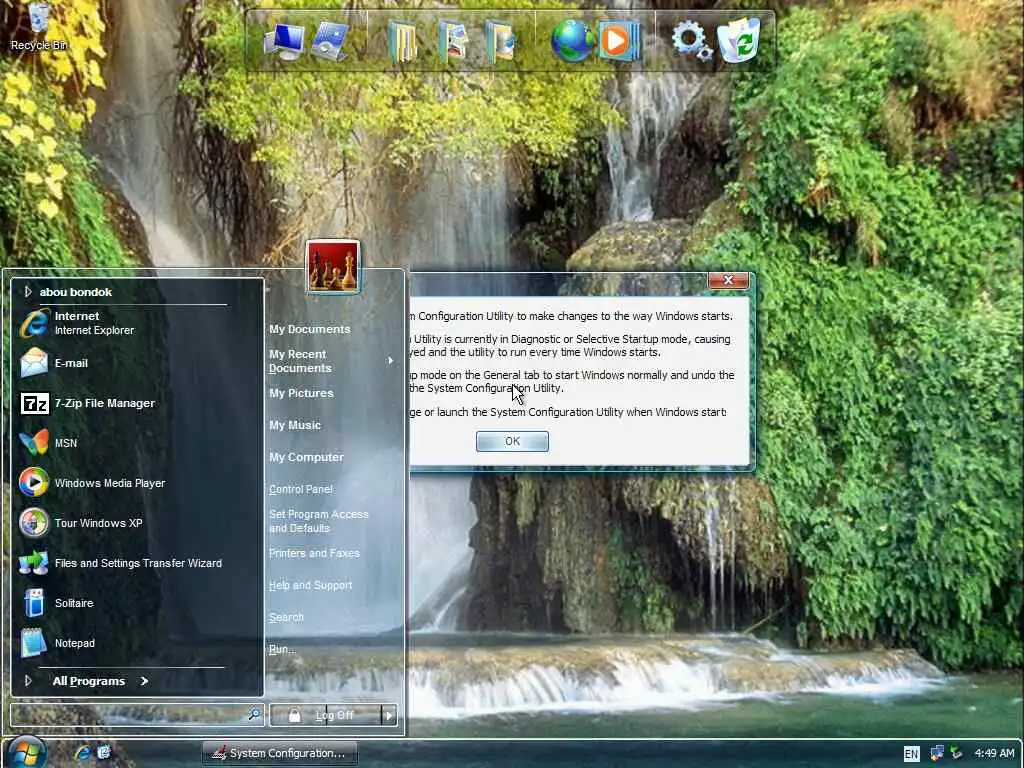
Task: Select System Configuration taskbar button
Action: point(280,753)
